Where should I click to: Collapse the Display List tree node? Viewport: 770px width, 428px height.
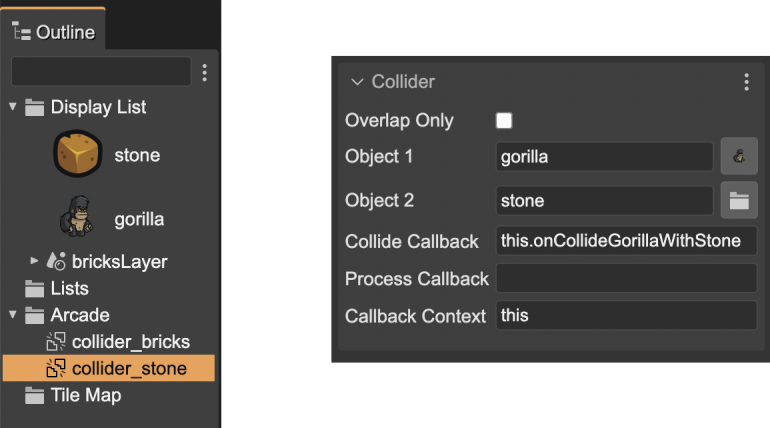(13, 106)
